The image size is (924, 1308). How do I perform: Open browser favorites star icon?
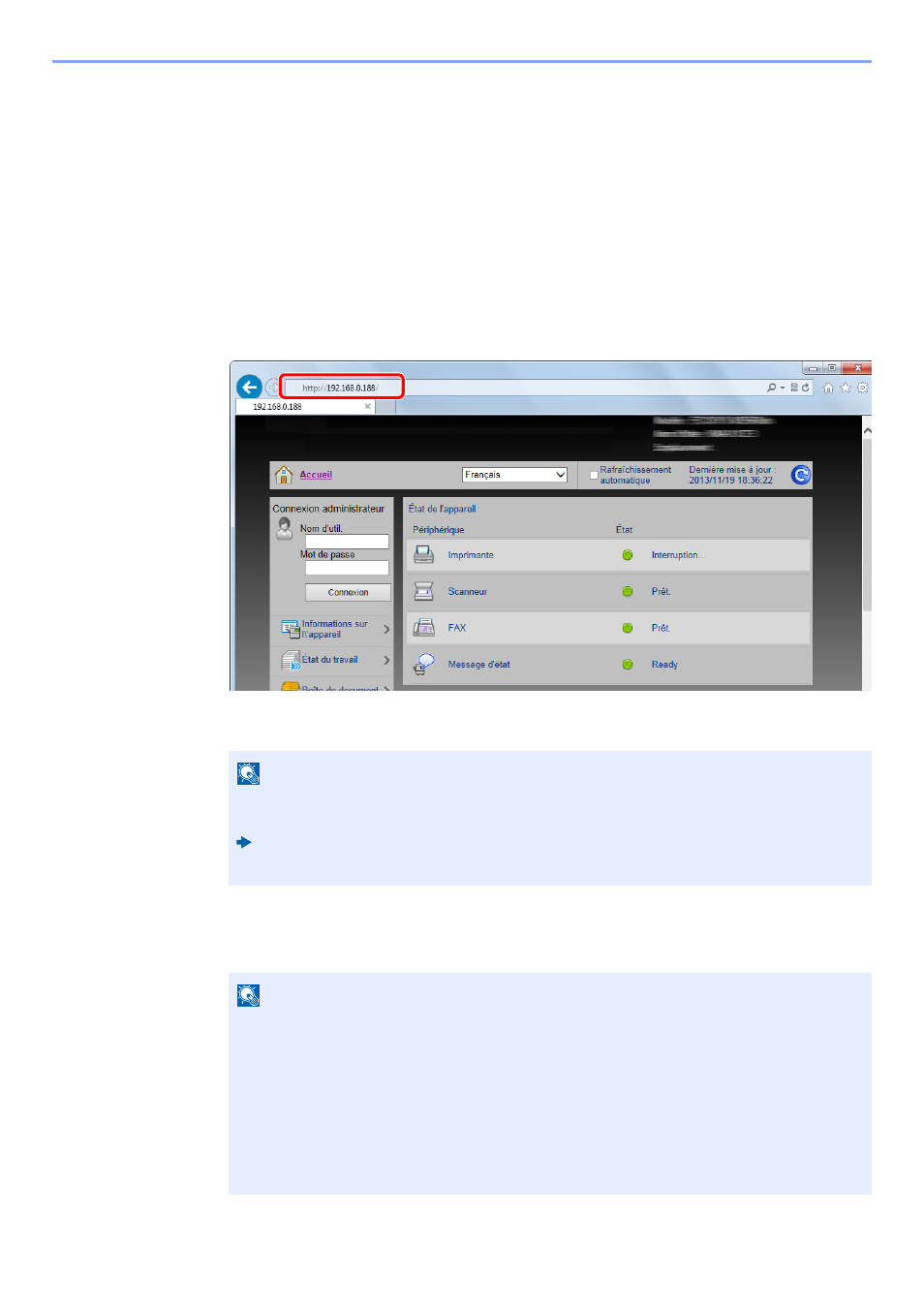point(846,388)
